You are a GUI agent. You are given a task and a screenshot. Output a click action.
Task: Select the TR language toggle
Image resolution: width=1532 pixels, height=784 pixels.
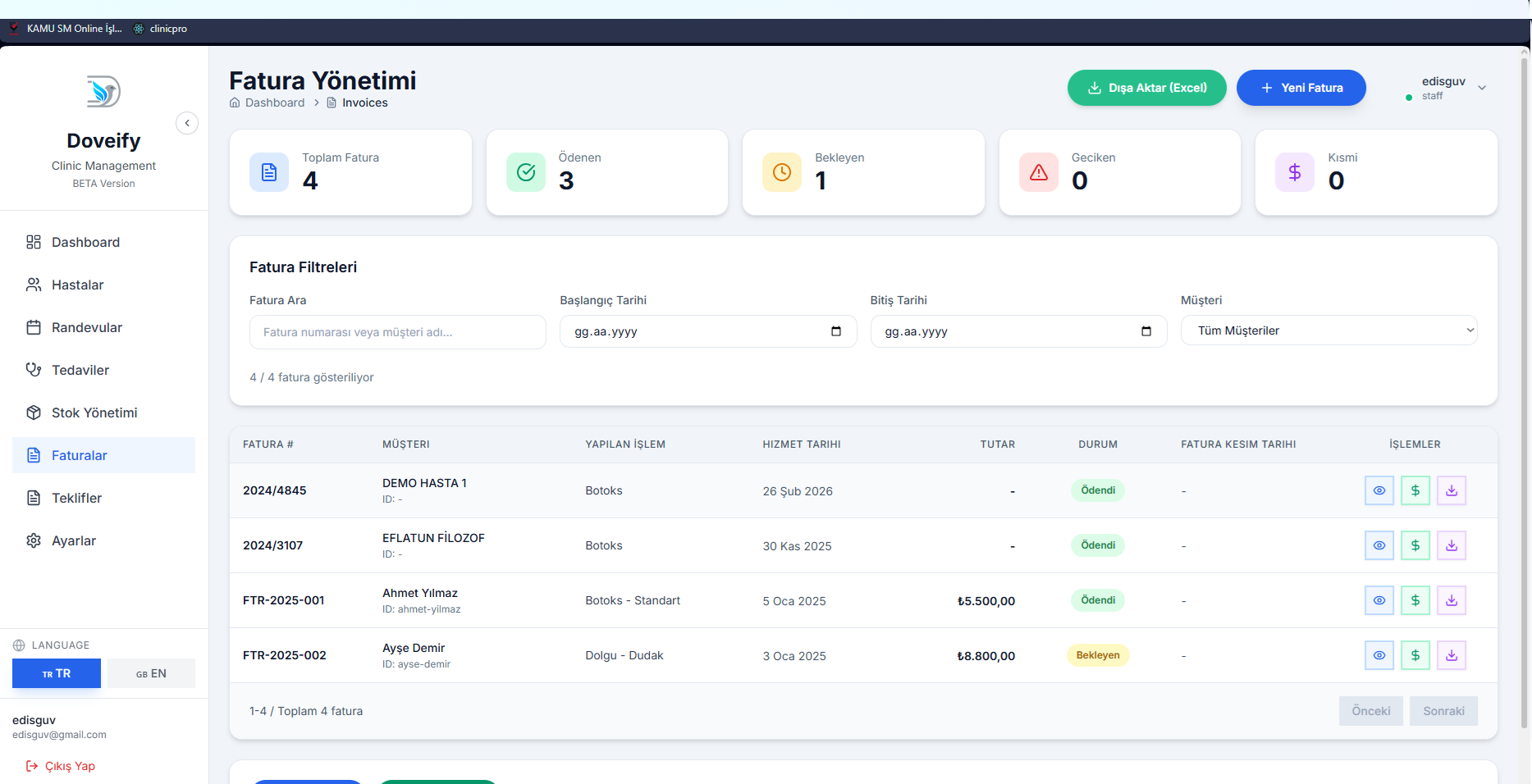click(x=56, y=672)
